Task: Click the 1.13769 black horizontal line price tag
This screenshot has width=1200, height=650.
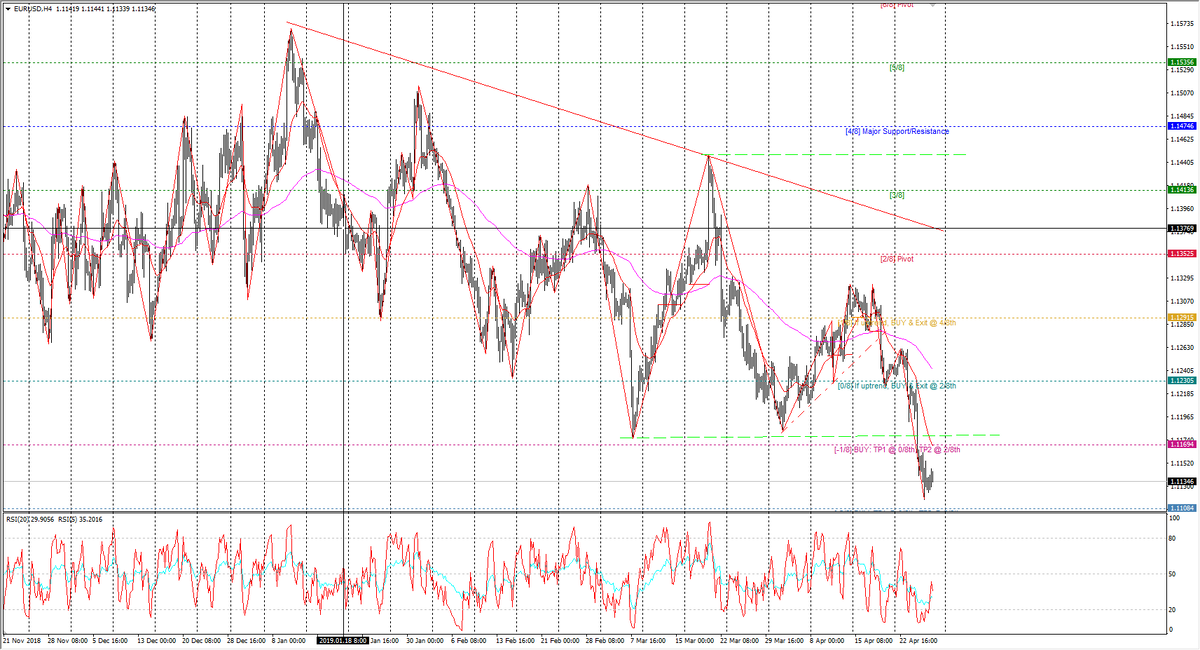Action: [x=1181, y=229]
